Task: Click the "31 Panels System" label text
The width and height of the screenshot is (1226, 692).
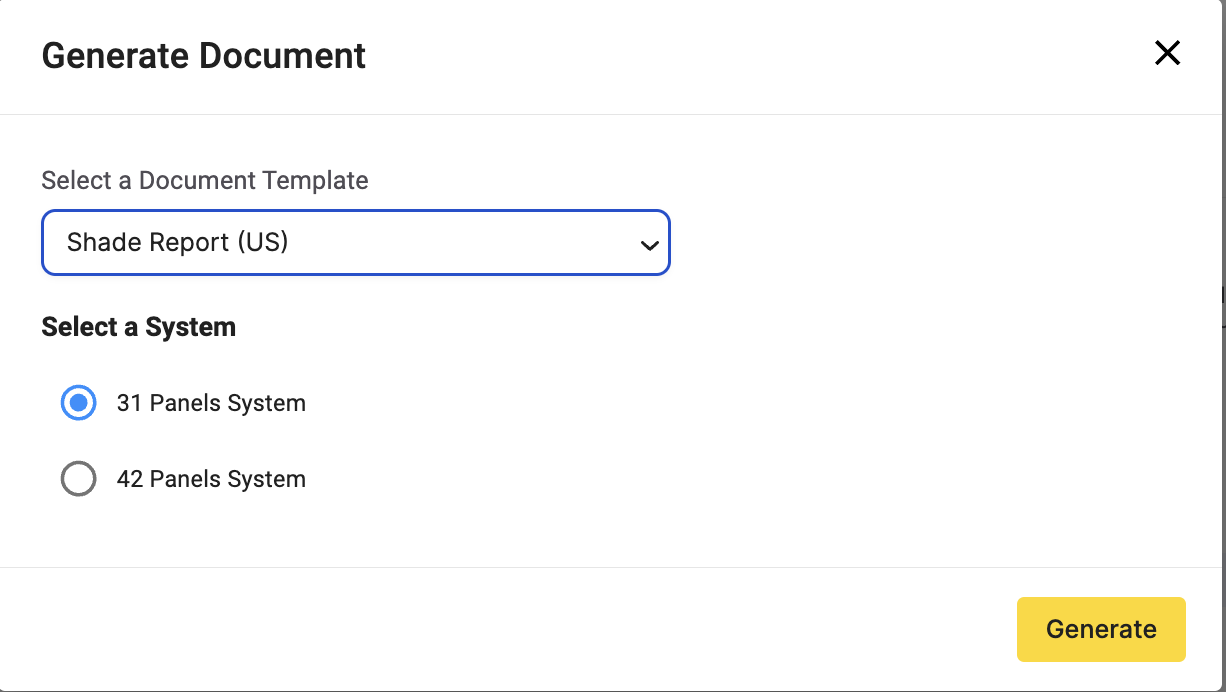Action: 211,403
